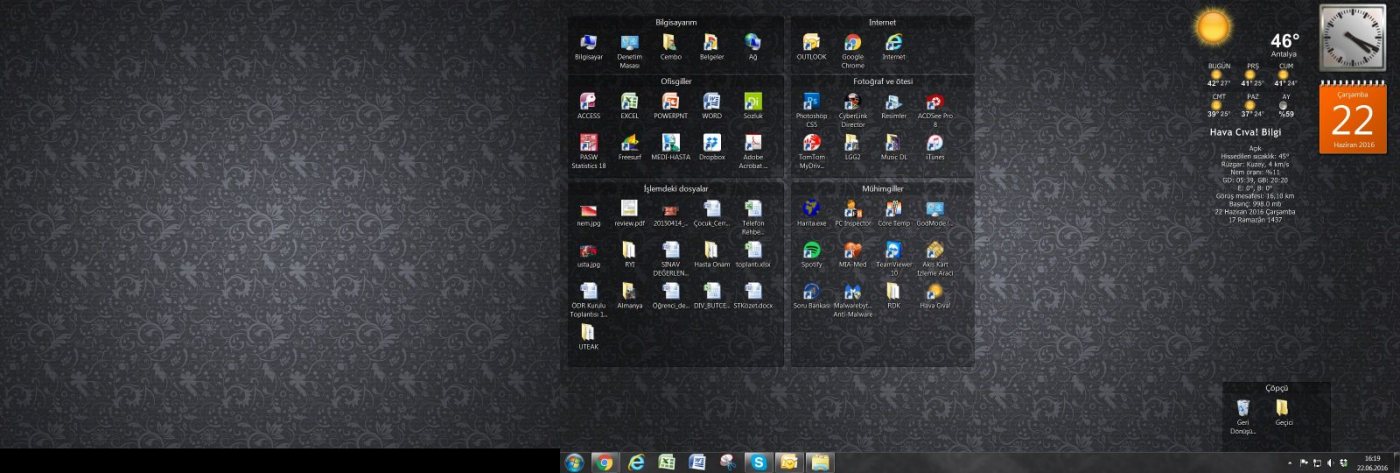Show hidden system tray icons arrow
The width and height of the screenshot is (1400, 473).
tap(1290, 463)
